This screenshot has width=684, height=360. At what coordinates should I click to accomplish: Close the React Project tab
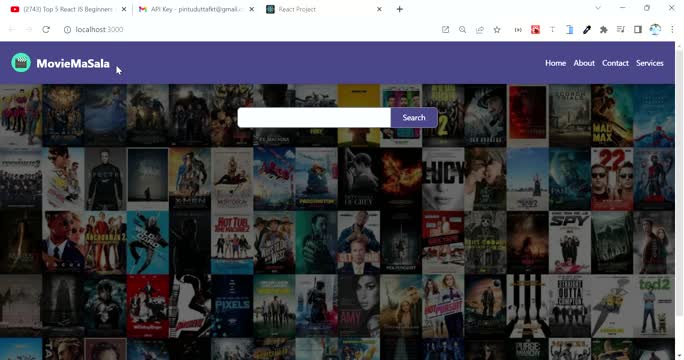(x=379, y=9)
